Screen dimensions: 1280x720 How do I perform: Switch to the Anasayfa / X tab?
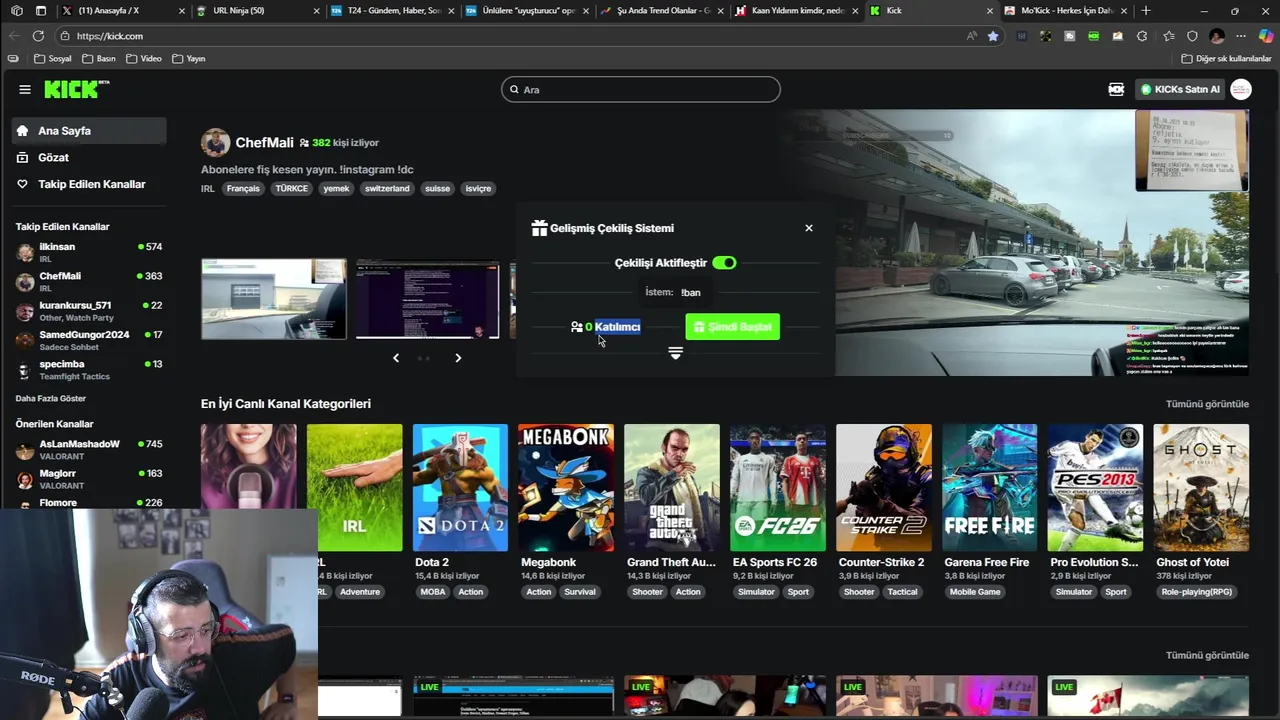pos(121,11)
